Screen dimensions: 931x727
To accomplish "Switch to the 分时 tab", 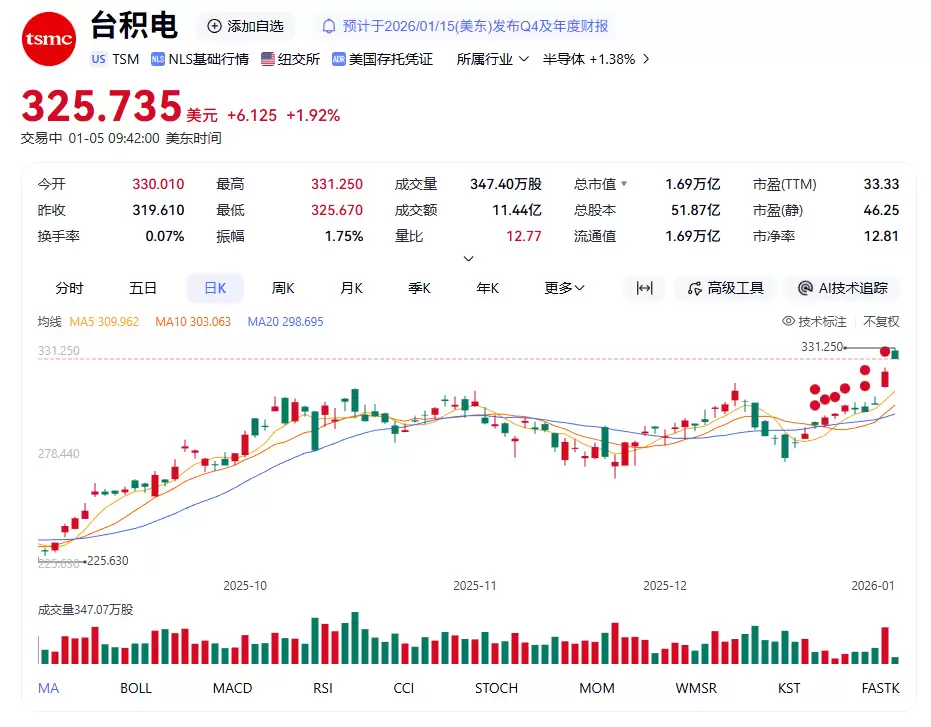I will 69,288.
